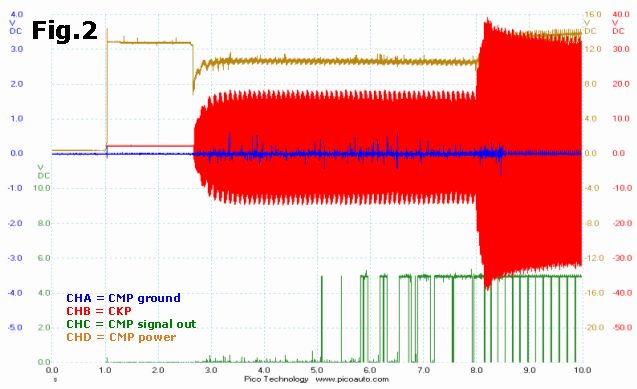This screenshot has width=637, height=389.
Task: Click the gold axis -16.0 value
Action: (x=593, y=292)
